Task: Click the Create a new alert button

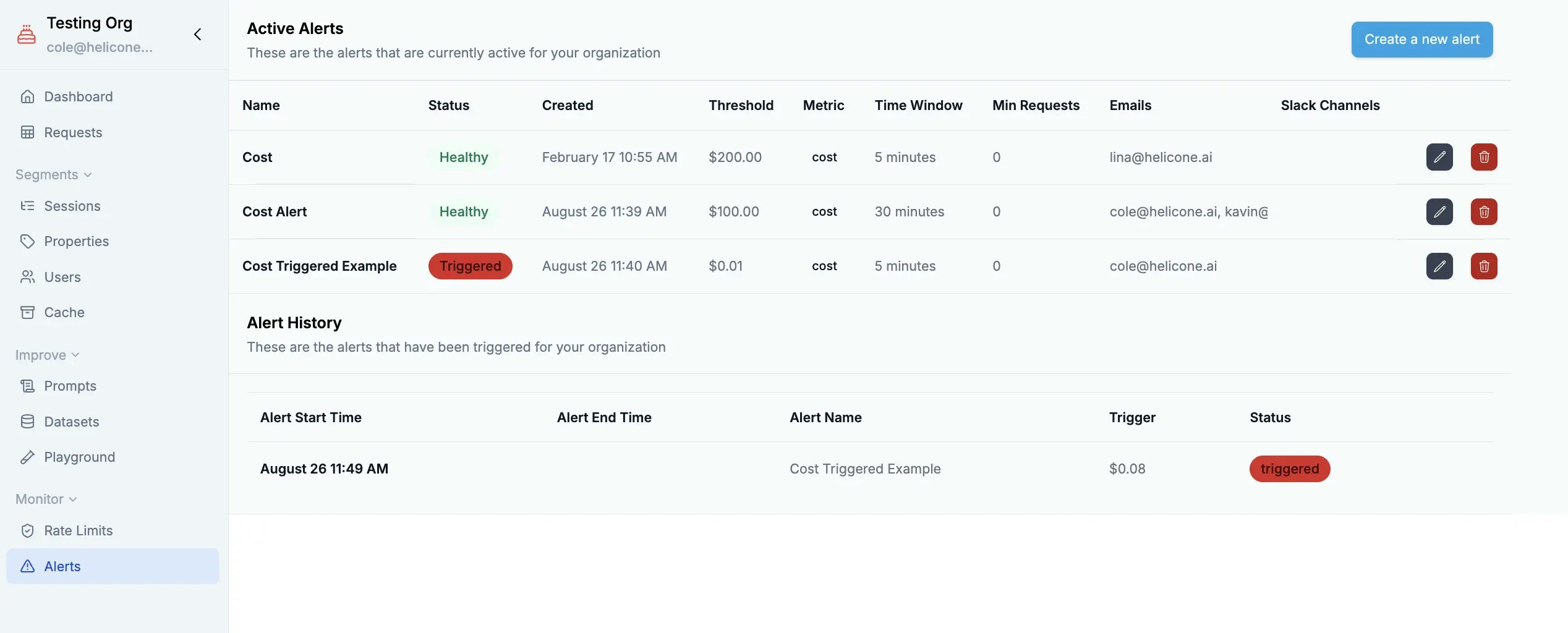Action: pos(1421,39)
